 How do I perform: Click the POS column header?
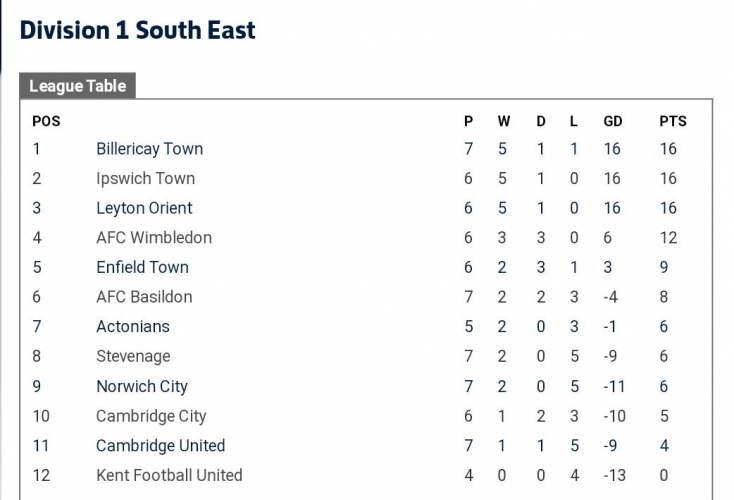click(x=46, y=121)
